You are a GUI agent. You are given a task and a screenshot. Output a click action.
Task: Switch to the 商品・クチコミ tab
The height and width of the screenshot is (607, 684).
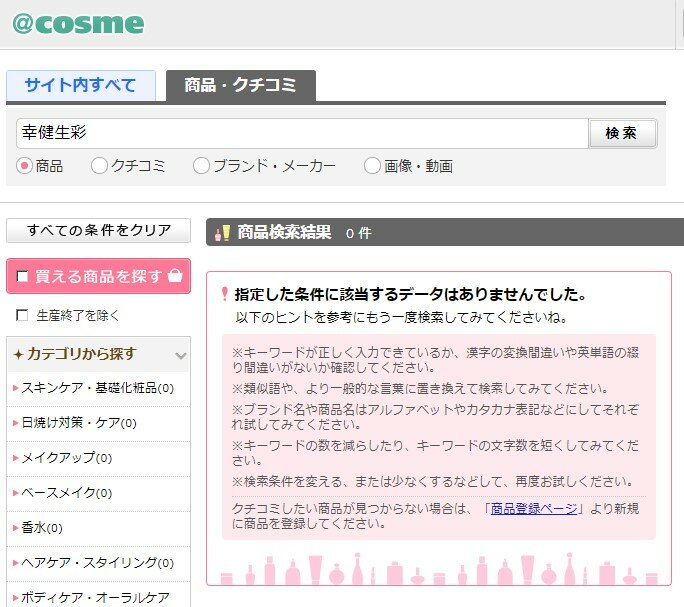coord(240,86)
